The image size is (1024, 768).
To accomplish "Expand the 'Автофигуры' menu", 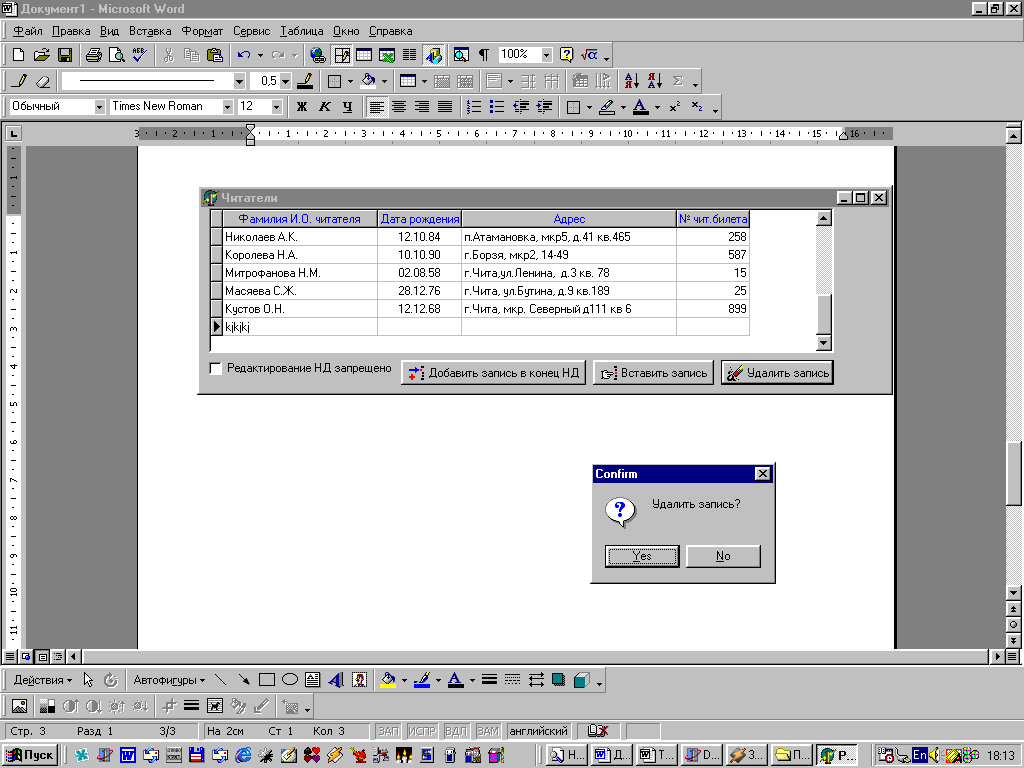I will tap(169, 680).
